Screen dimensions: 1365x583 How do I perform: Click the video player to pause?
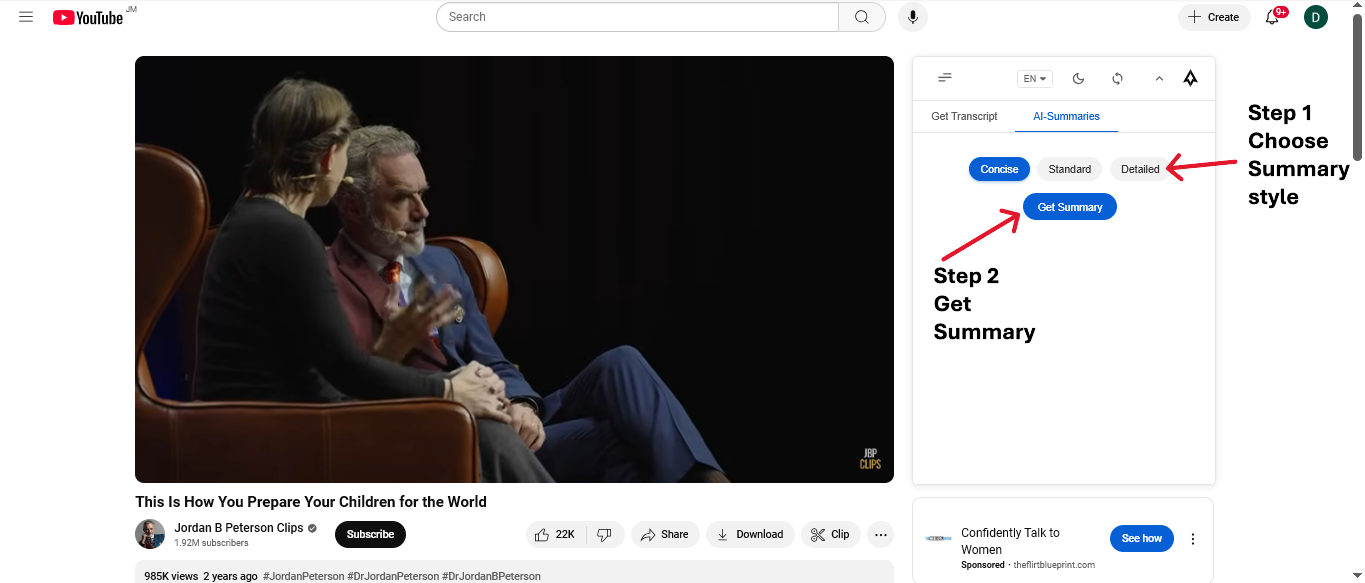pyautogui.click(x=514, y=269)
